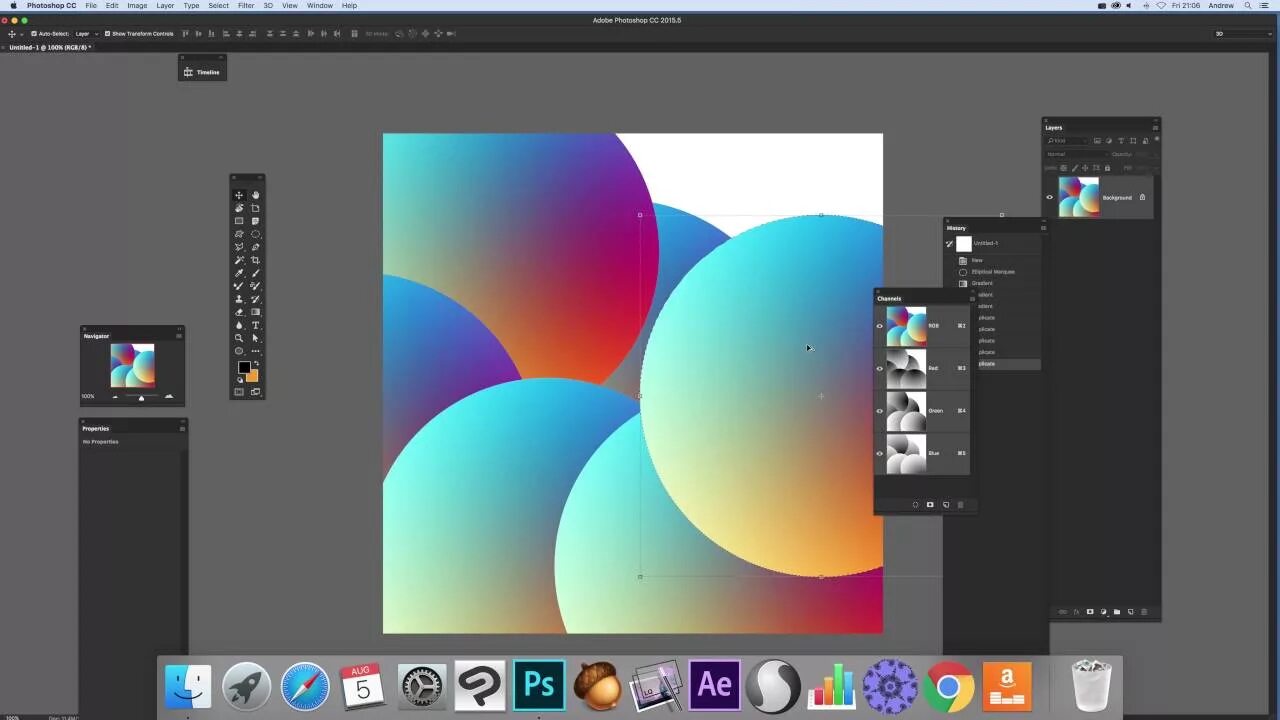The image size is (1280, 720).
Task: Toggle Quick Mask mode in the toolbox
Action: [x=239, y=392]
